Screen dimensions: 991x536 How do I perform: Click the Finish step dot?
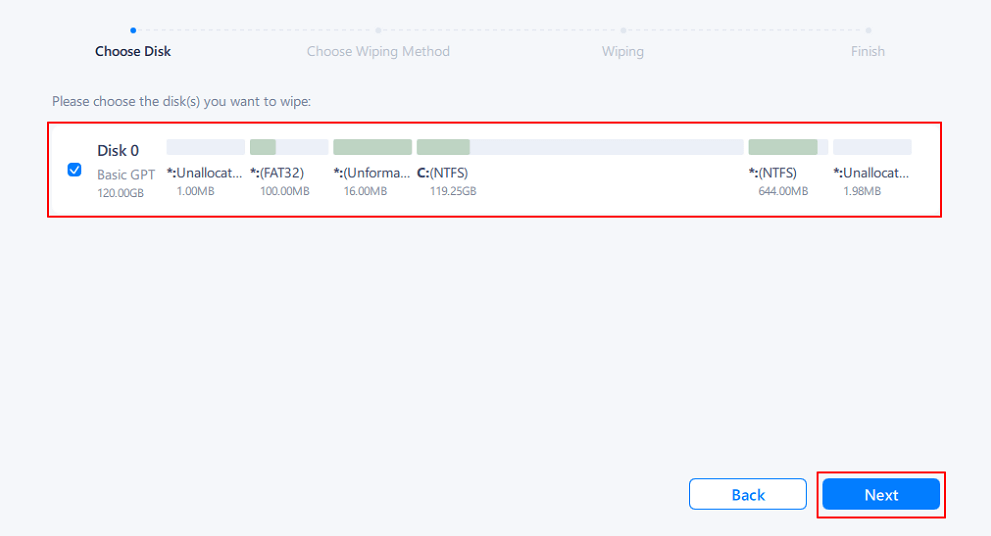tap(868, 30)
